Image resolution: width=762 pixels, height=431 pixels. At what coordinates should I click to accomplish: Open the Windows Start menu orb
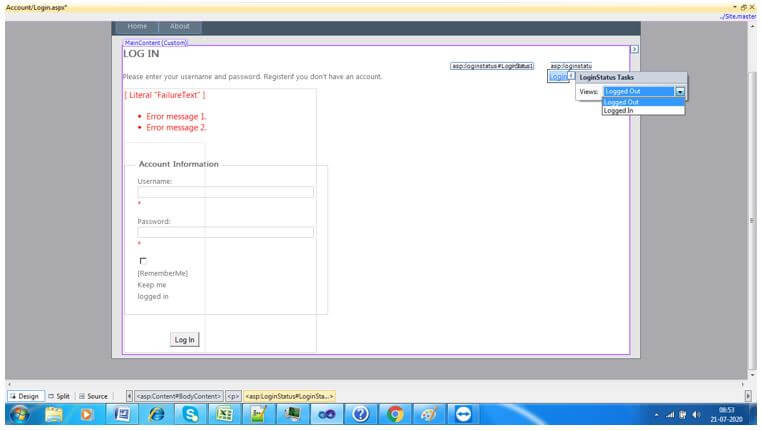tap(20, 414)
